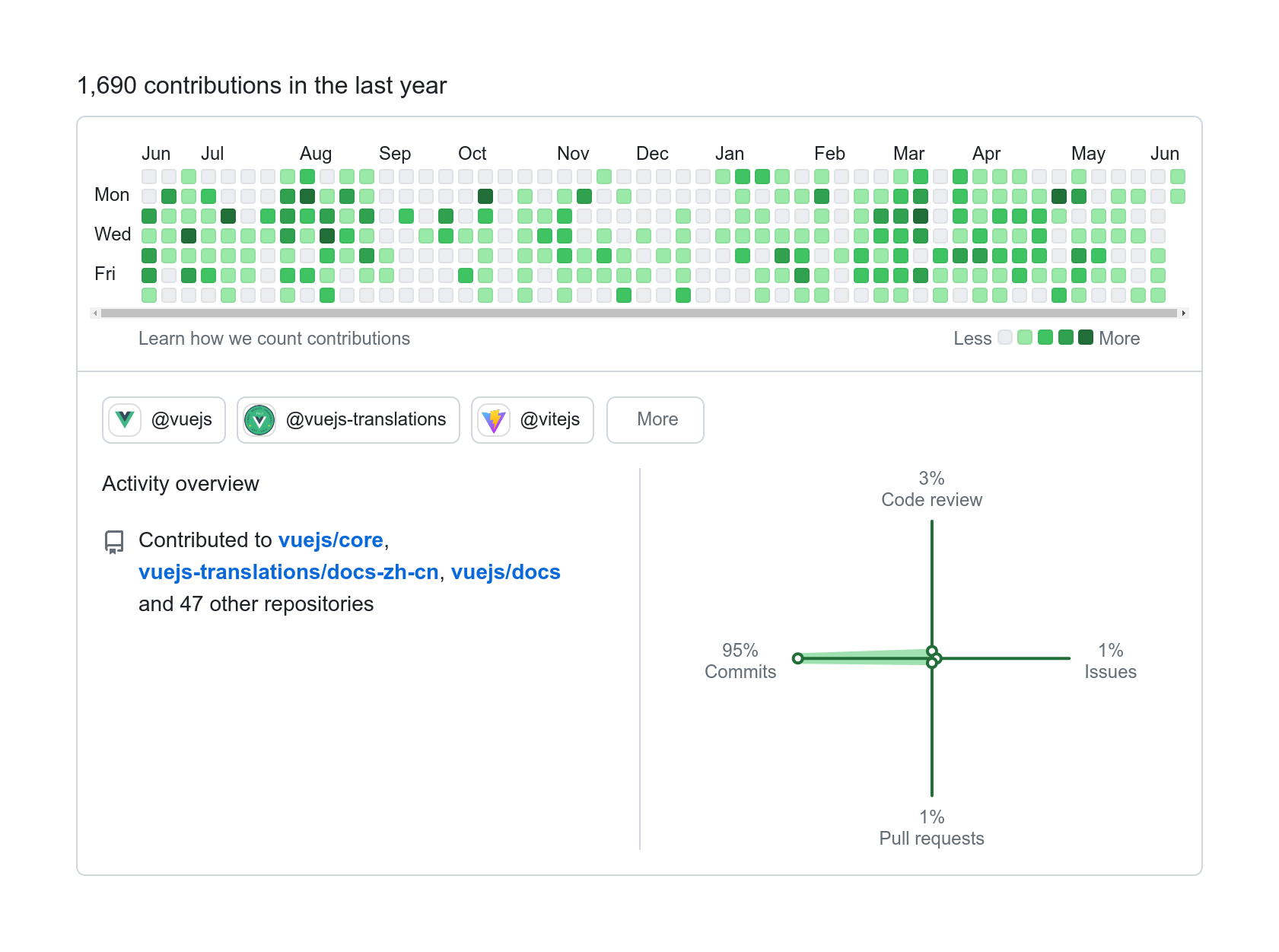
Task: Click the darkest green legend swatch
Action: click(x=1086, y=337)
